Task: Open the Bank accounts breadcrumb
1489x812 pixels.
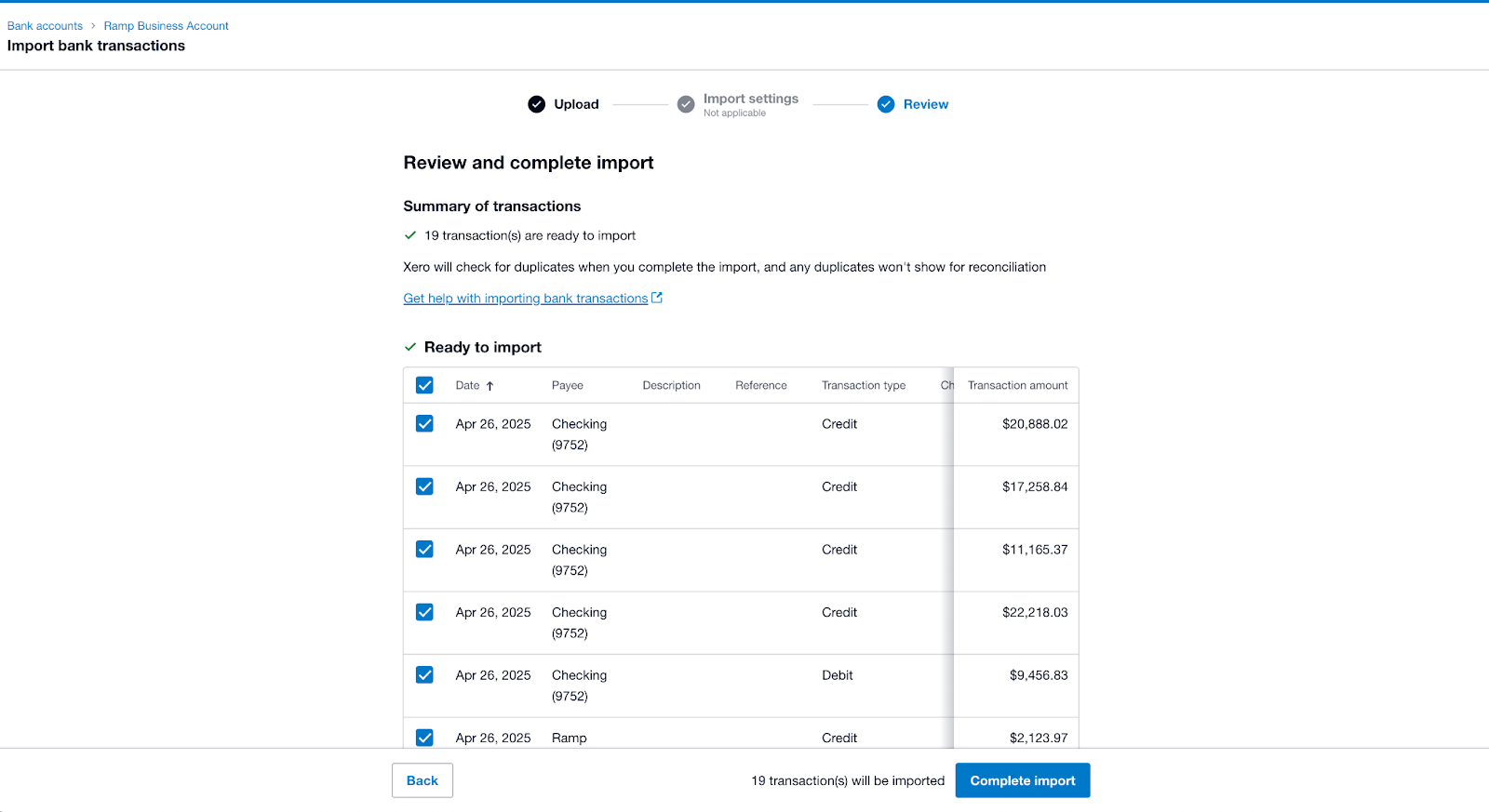Action: [x=45, y=26]
